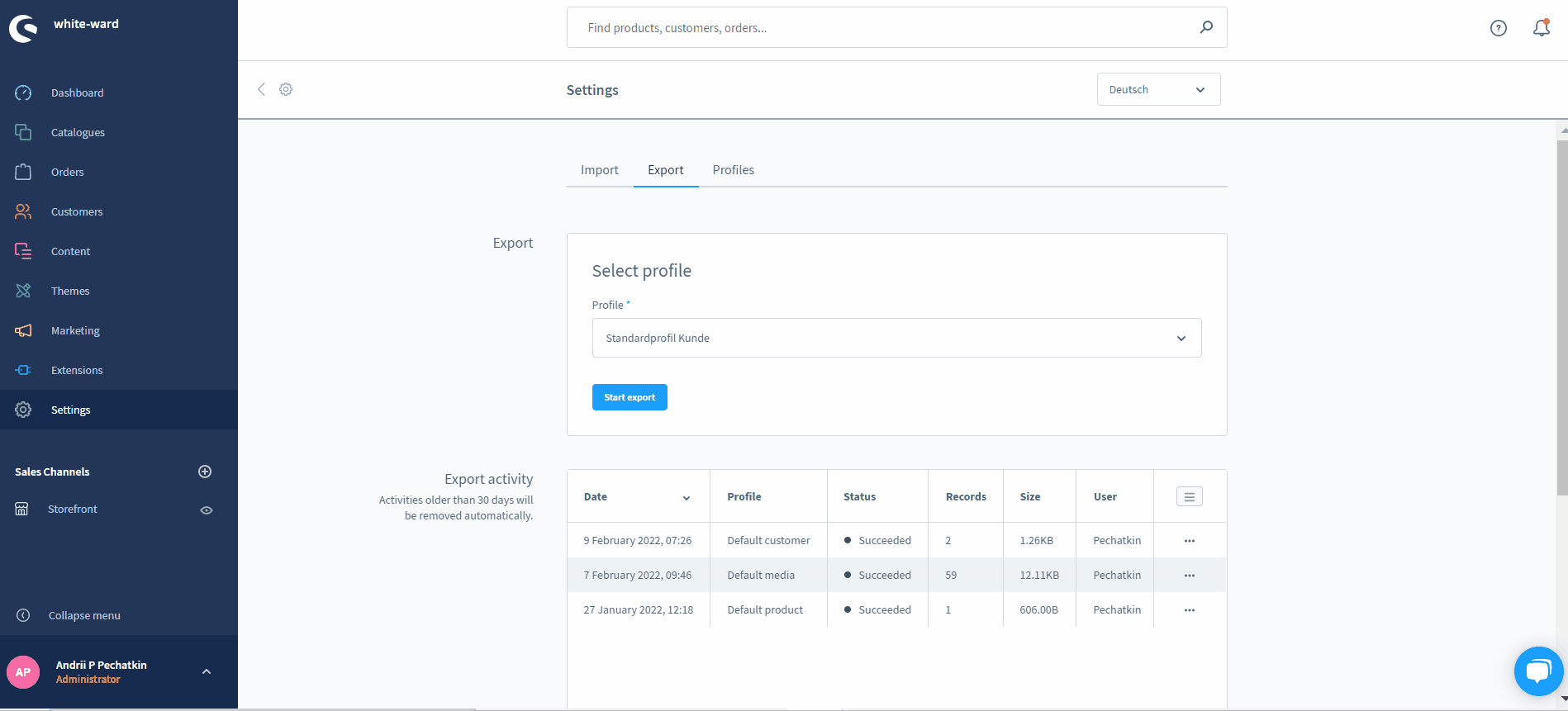Click the Records column header
1568x711 pixels.
[x=966, y=496]
